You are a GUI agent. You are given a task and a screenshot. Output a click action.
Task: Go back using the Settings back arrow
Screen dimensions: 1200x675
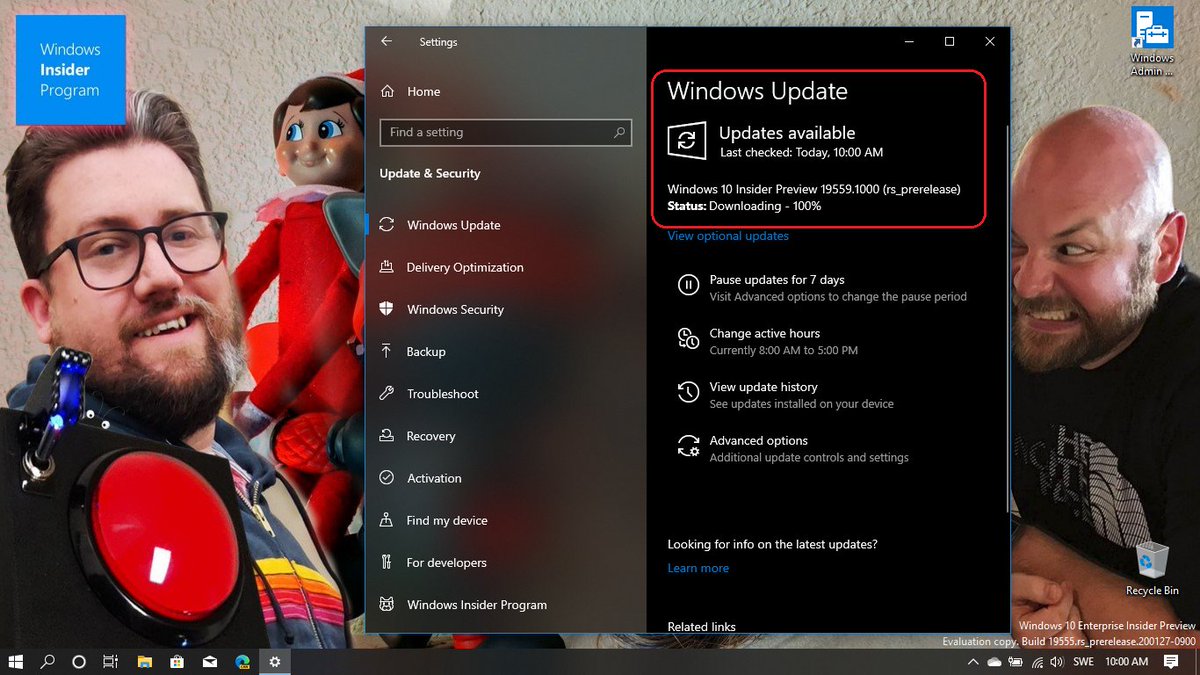[x=386, y=42]
